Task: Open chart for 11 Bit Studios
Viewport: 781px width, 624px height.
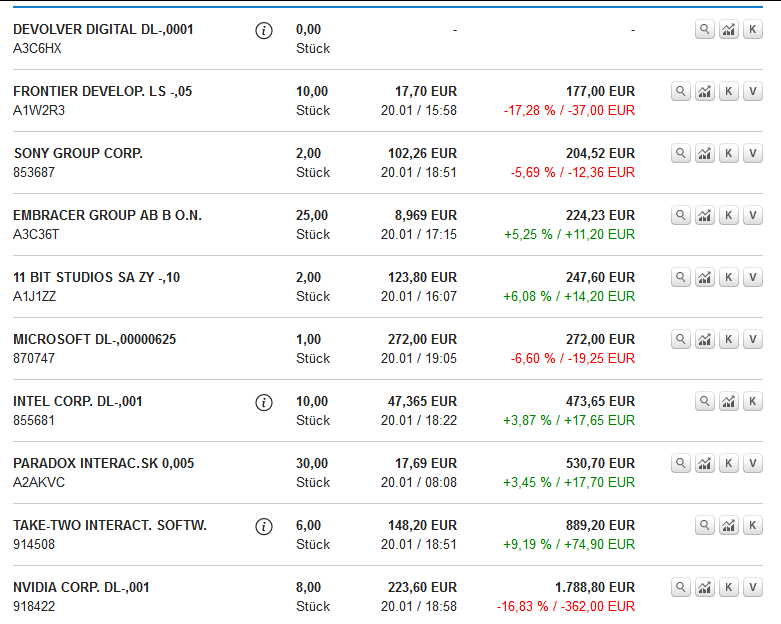Action: click(x=704, y=278)
